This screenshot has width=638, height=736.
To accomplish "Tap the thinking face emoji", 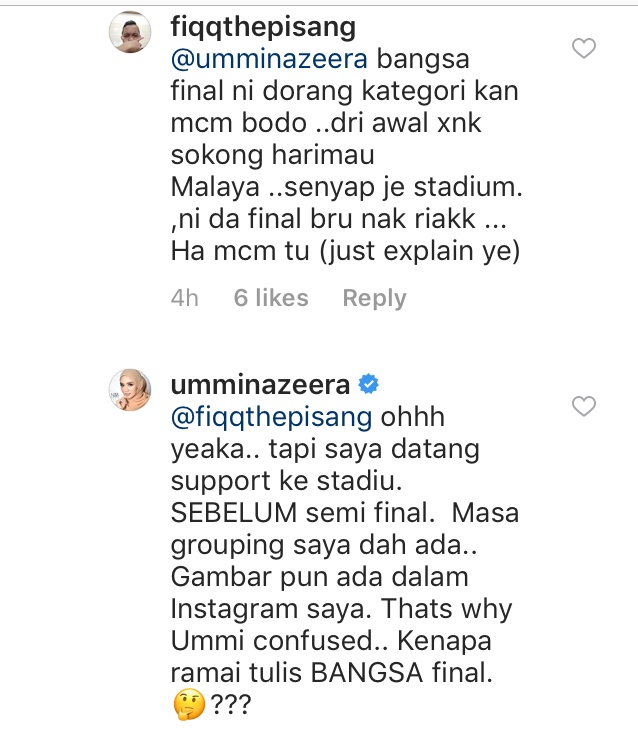I will coord(189,705).
